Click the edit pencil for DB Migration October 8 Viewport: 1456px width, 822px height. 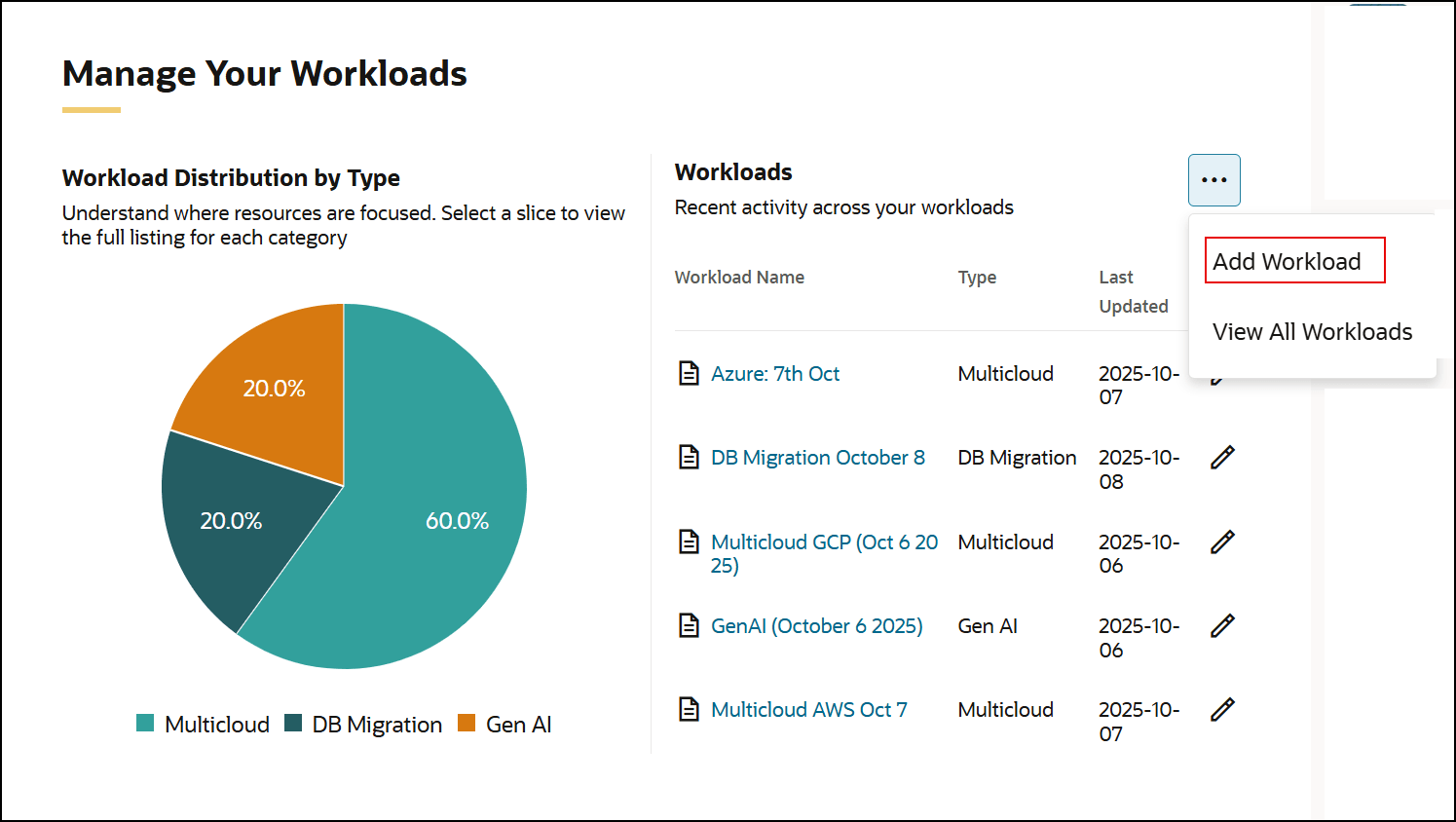[x=1222, y=457]
